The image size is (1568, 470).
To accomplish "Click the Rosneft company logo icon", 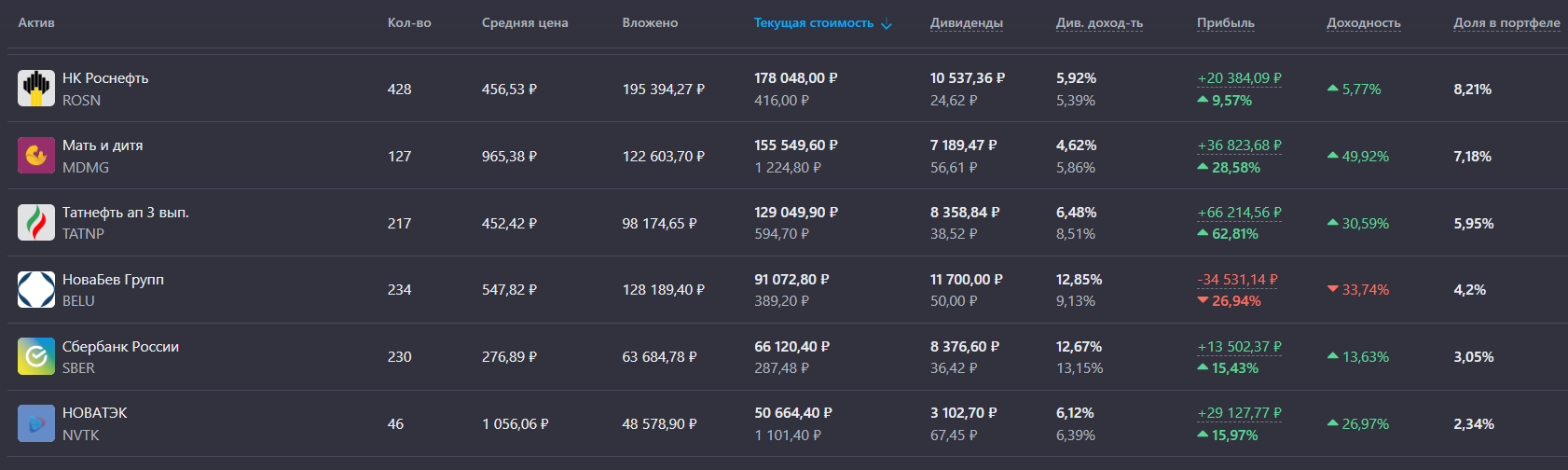I will [36, 89].
